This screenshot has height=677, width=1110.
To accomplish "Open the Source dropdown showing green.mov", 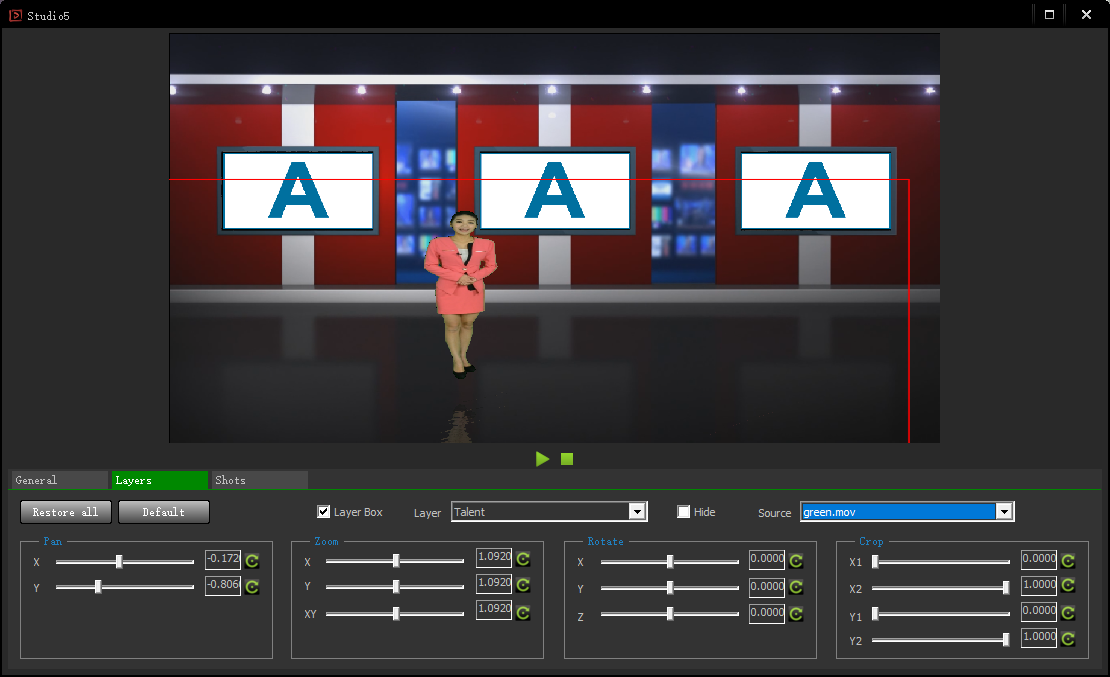I will pyautogui.click(x=907, y=511).
